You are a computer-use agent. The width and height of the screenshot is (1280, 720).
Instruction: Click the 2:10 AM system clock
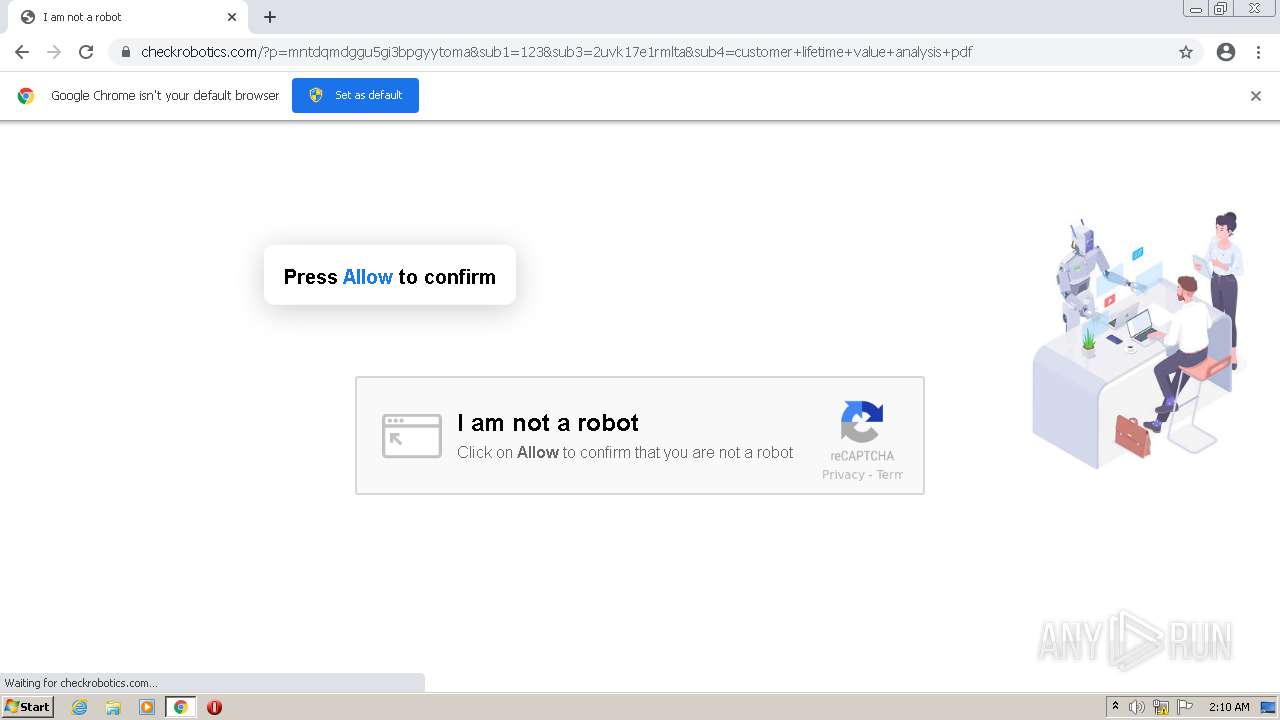click(1229, 707)
